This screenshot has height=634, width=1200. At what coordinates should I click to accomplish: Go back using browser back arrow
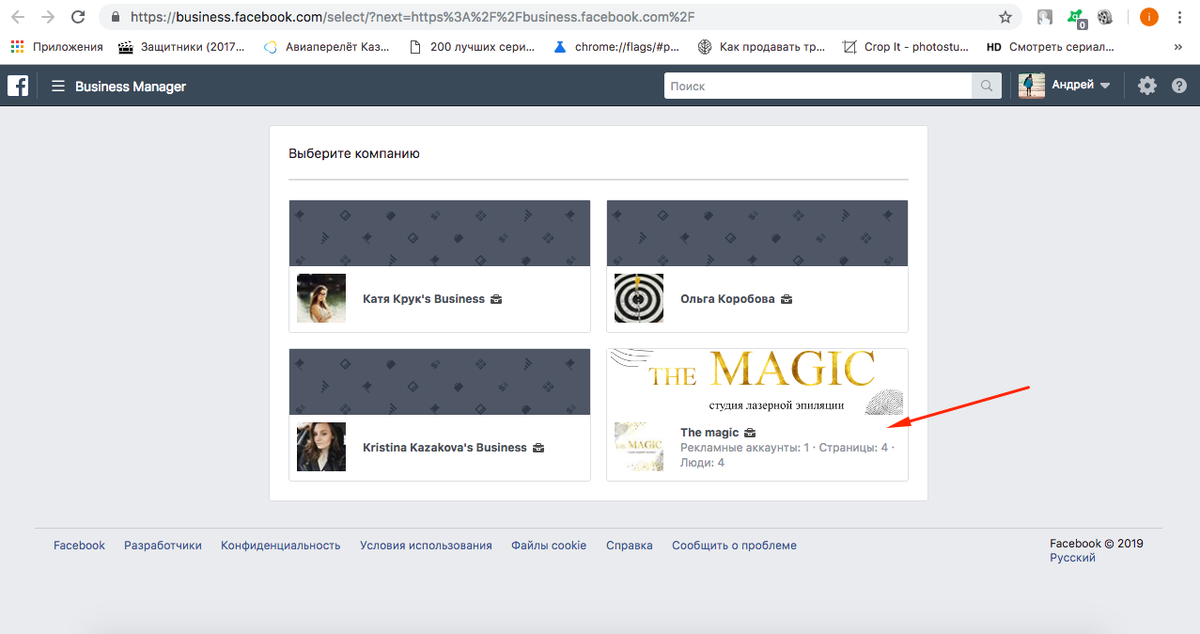[19, 17]
